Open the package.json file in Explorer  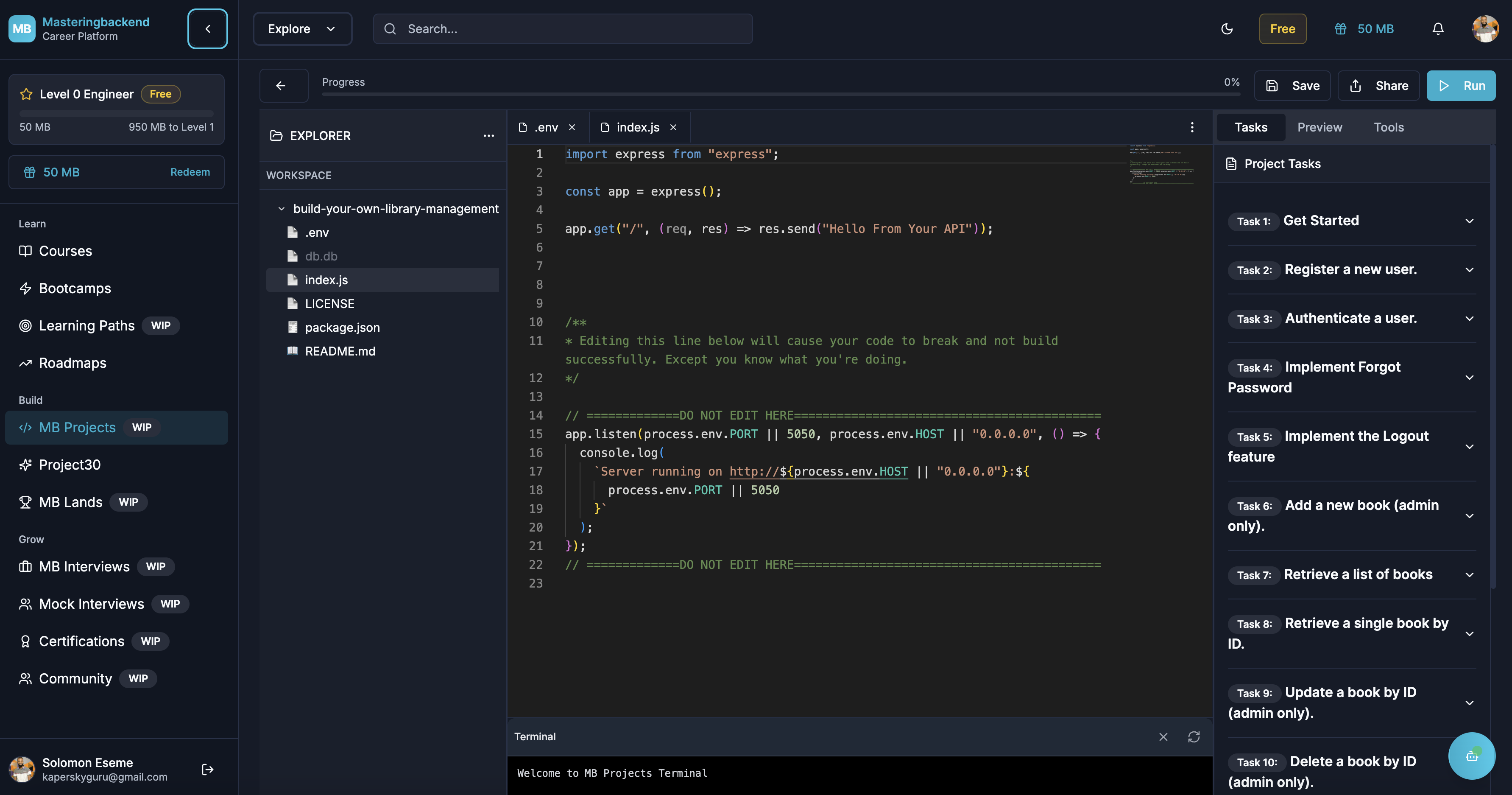coord(342,327)
